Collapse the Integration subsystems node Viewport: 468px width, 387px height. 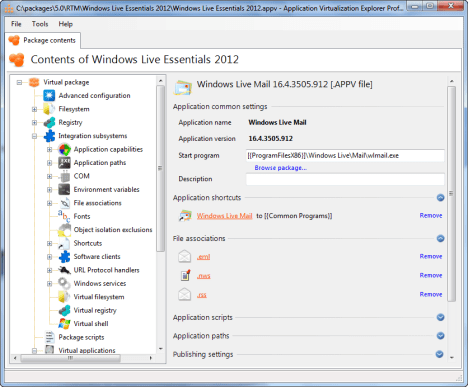[34, 136]
